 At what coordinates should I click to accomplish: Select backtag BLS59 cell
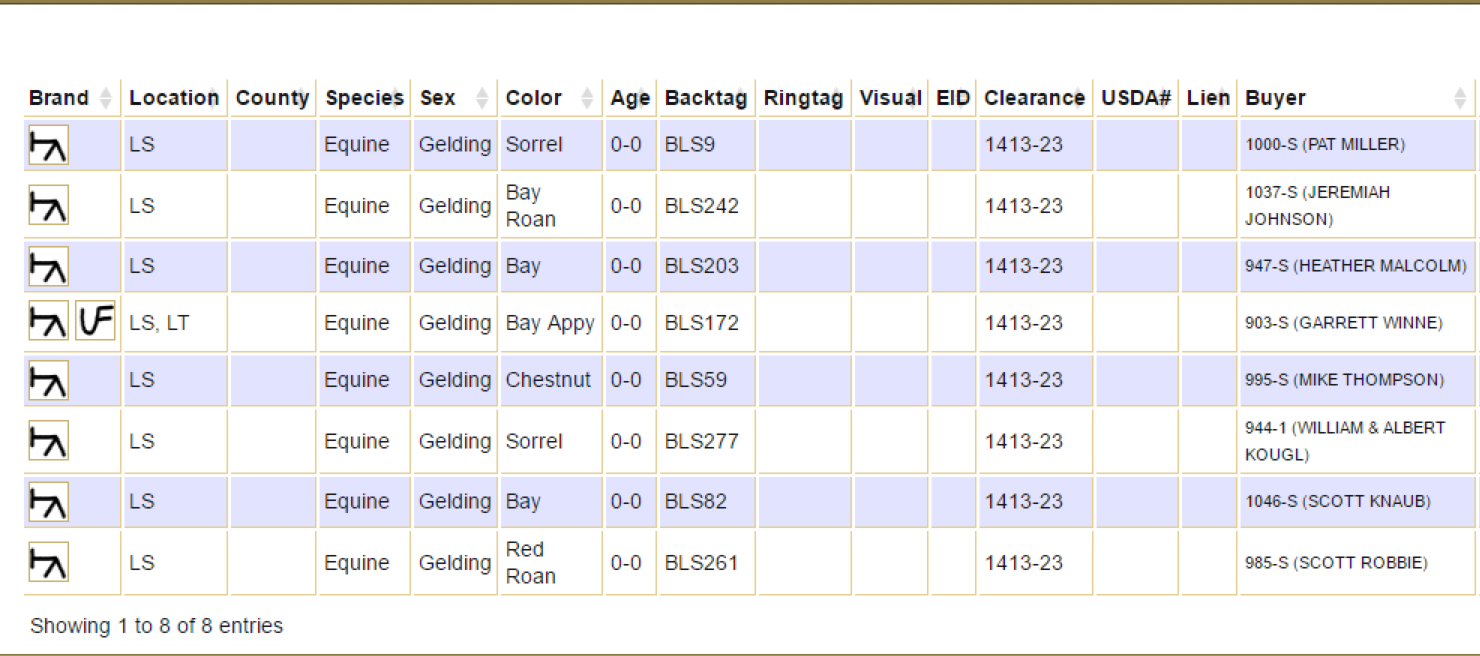click(x=707, y=380)
